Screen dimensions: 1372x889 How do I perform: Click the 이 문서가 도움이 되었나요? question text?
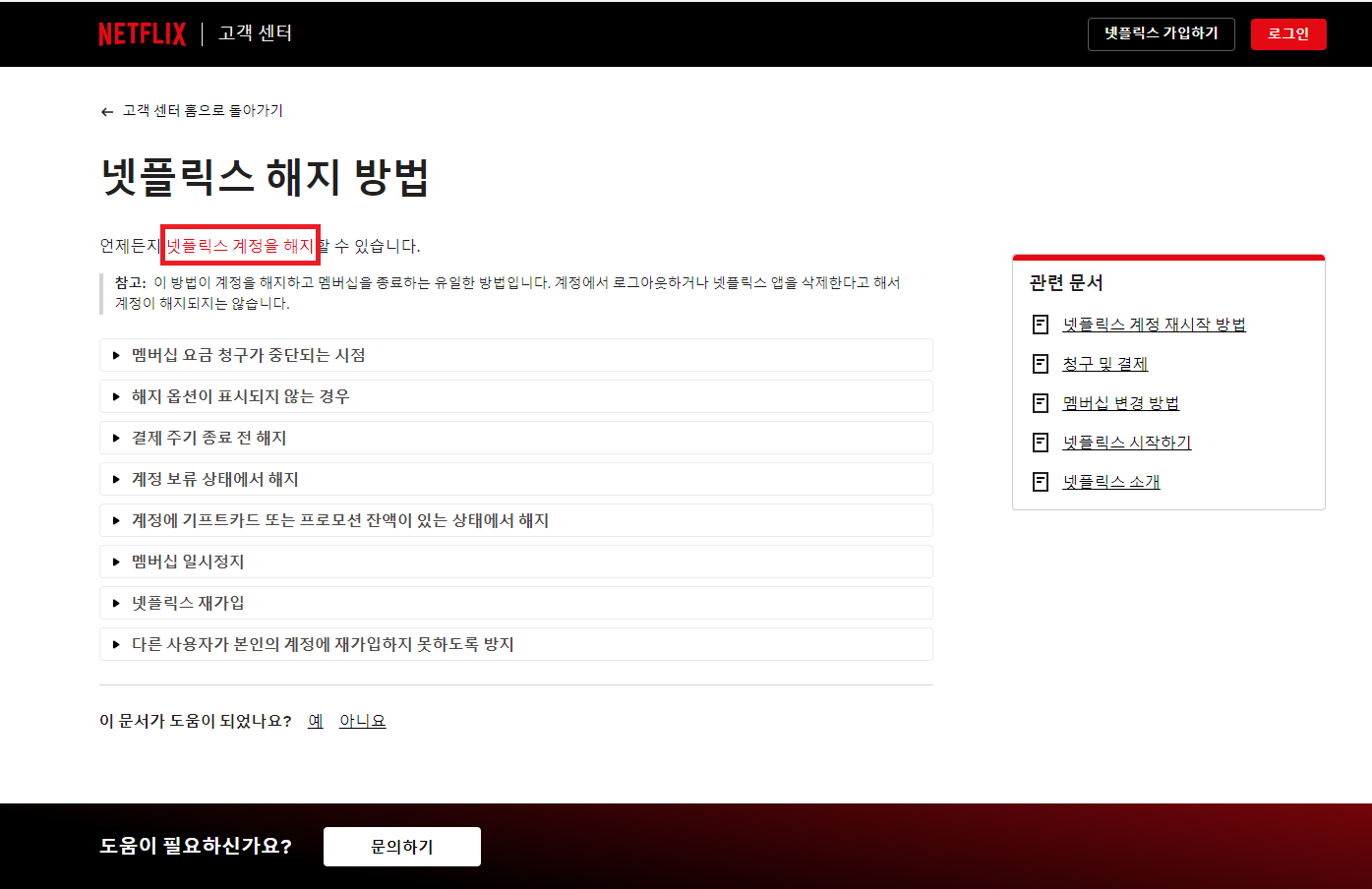(196, 721)
